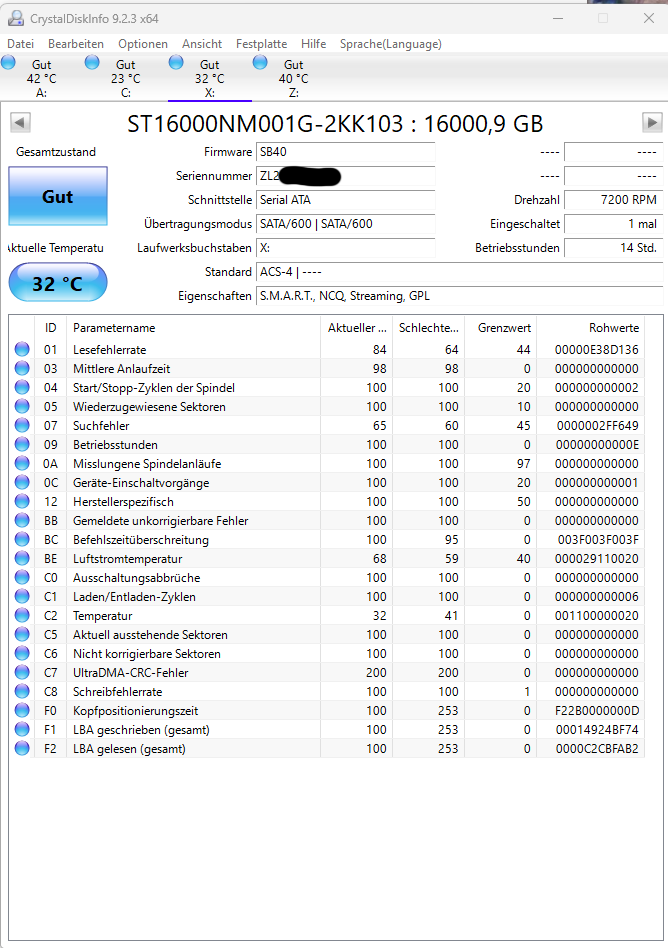Click status orb of Suchfehler row
This screenshot has width=668, height=948.
pos(22,426)
